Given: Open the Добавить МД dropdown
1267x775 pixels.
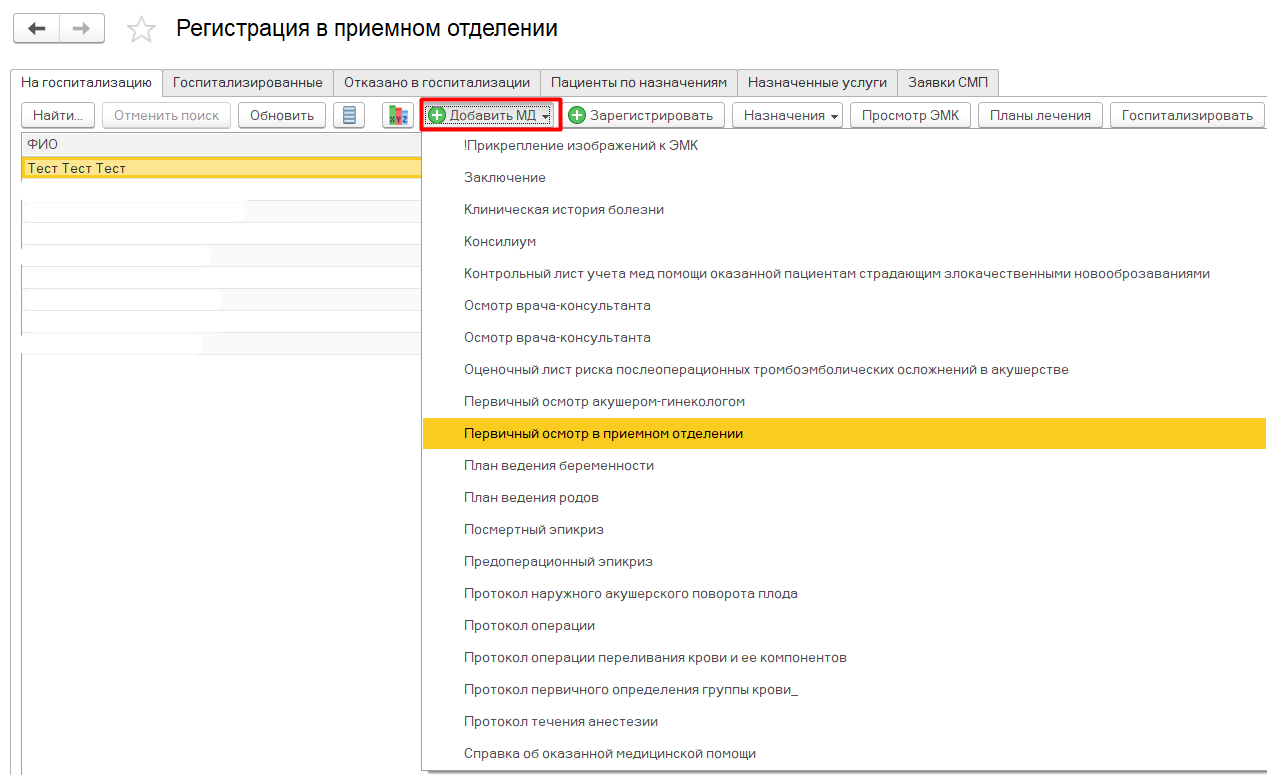Looking at the screenshot, I should coord(489,115).
